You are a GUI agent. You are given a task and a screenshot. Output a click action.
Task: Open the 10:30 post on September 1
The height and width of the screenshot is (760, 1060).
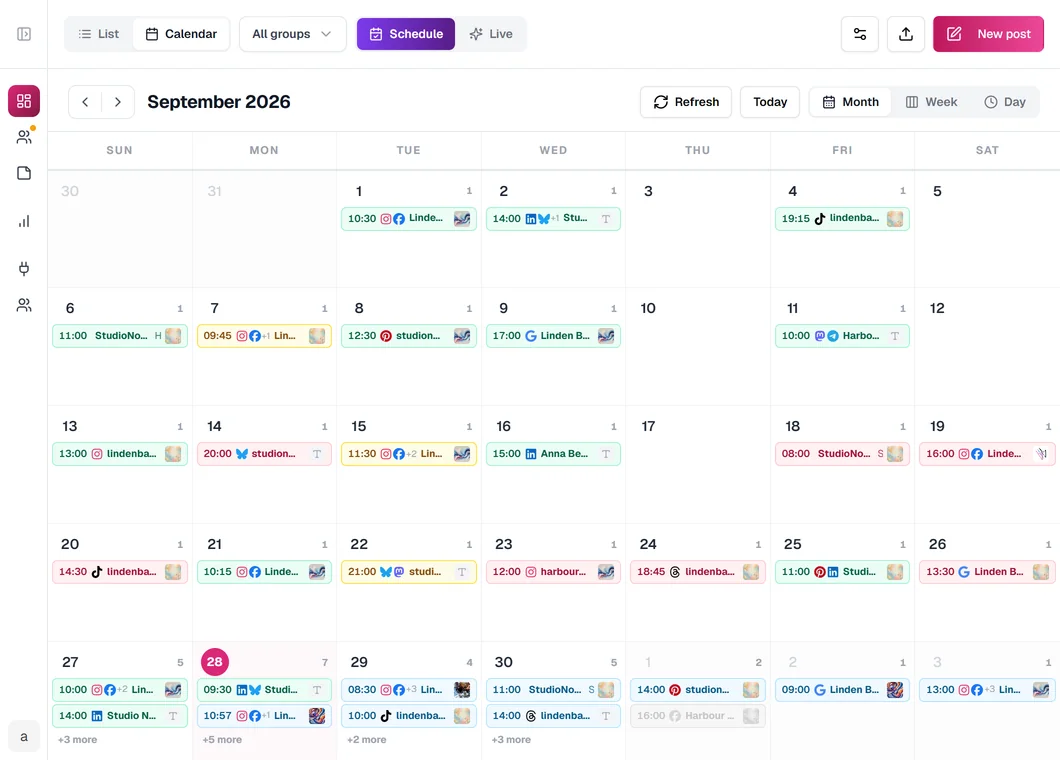coord(409,218)
